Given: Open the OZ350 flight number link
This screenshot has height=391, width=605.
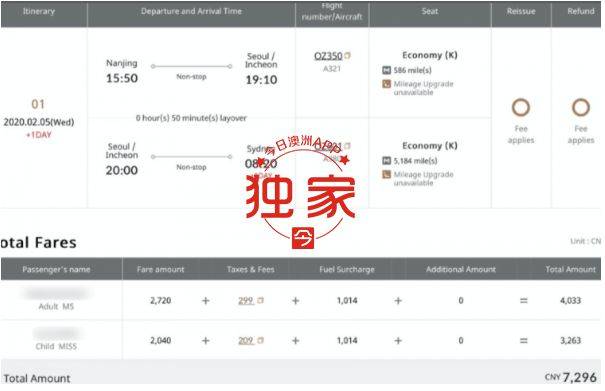Looking at the screenshot, I should 328,56.
